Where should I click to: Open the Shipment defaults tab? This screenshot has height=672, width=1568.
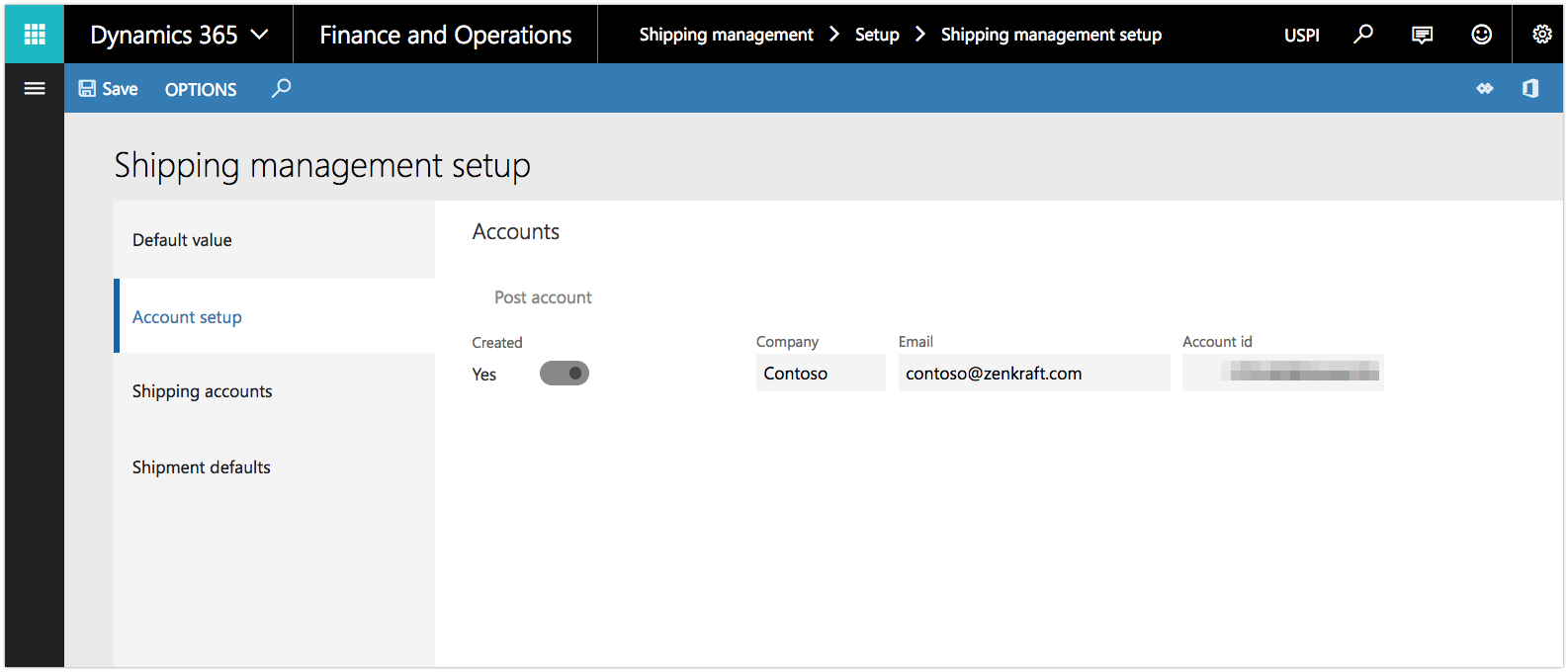pyautogui.click(x=201, y=467)
